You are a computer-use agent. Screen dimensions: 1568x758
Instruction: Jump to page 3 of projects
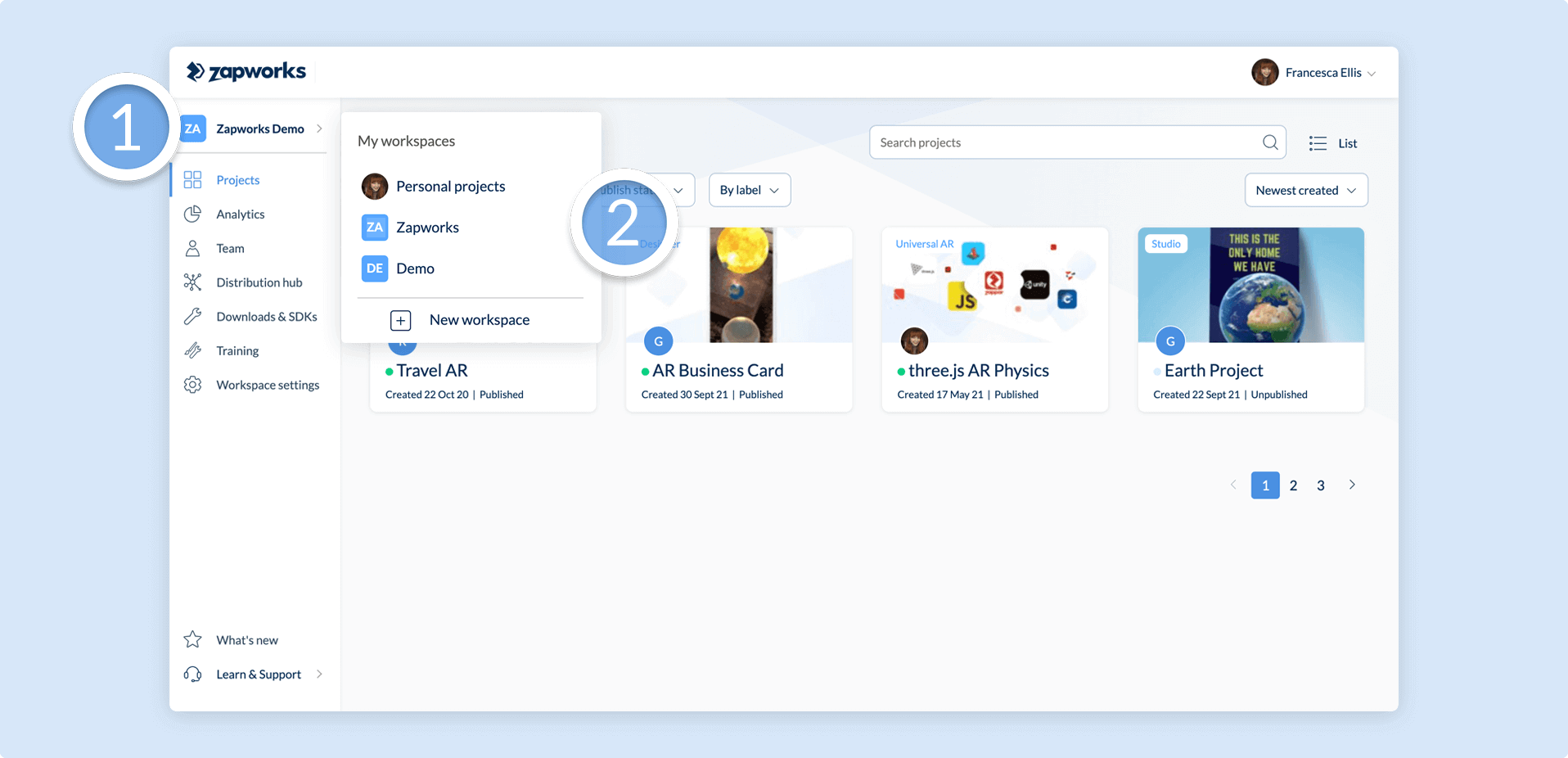pos(1321,485)
